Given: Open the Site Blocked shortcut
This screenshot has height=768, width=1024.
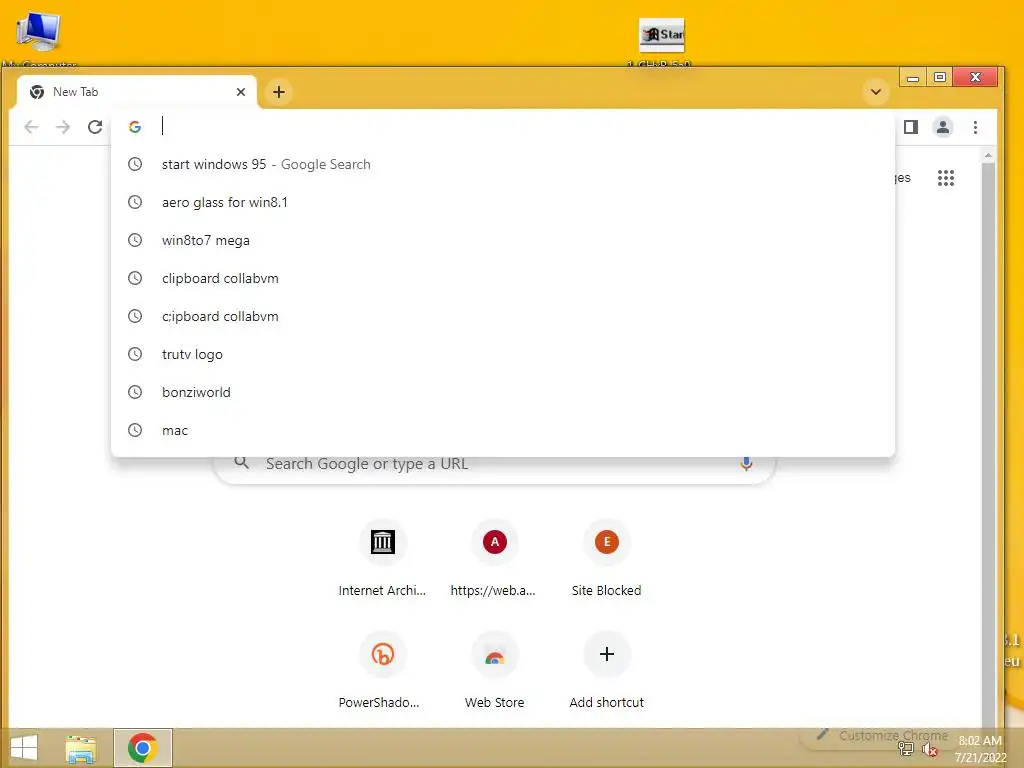Looking at the screenshot, I should (x=606, y=559).
